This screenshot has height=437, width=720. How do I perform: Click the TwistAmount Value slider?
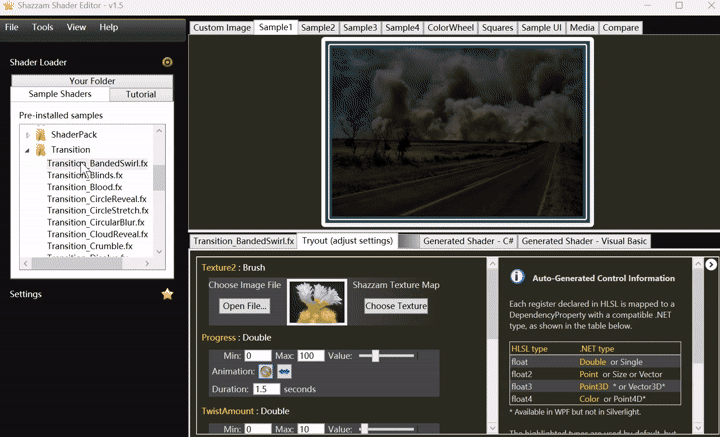coord(387,429)
